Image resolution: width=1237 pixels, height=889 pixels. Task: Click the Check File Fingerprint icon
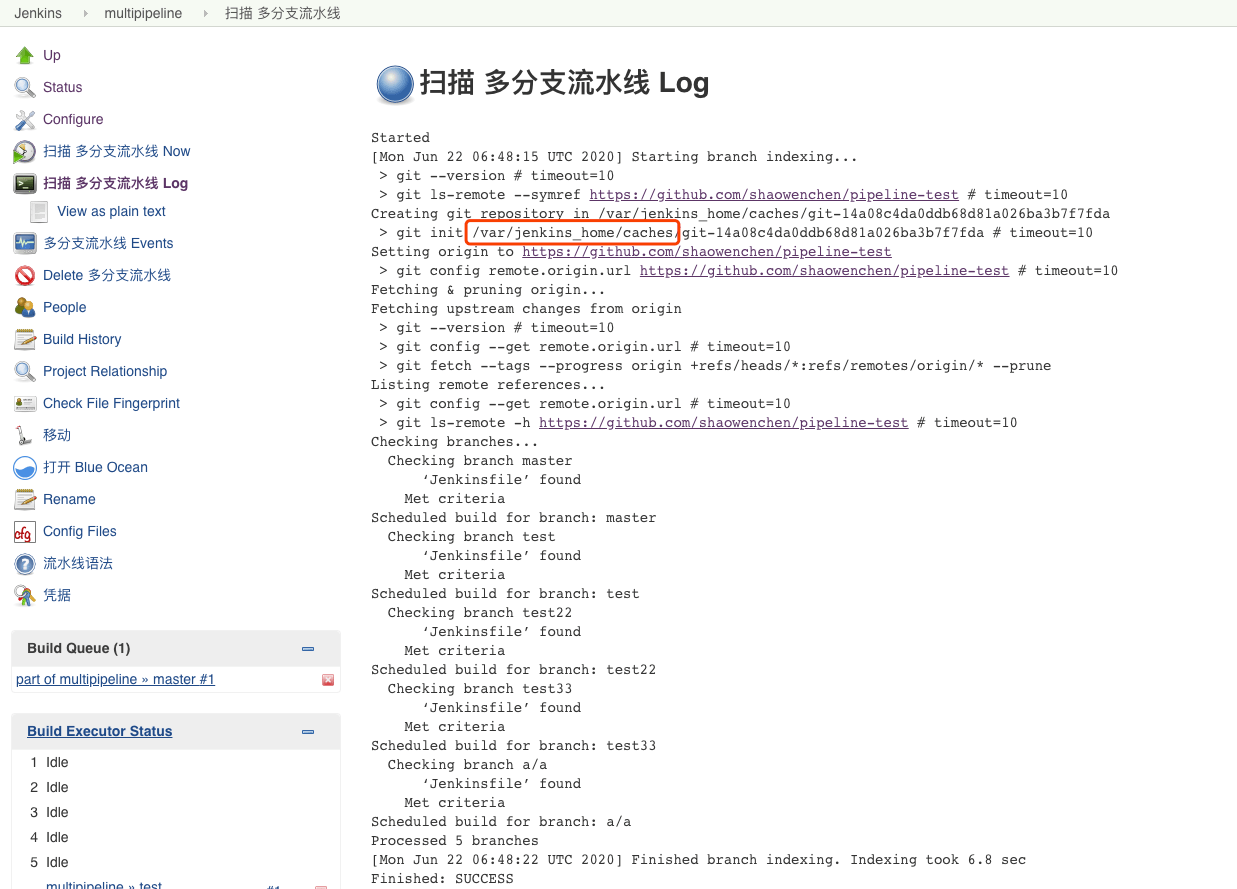pos(25,403)
